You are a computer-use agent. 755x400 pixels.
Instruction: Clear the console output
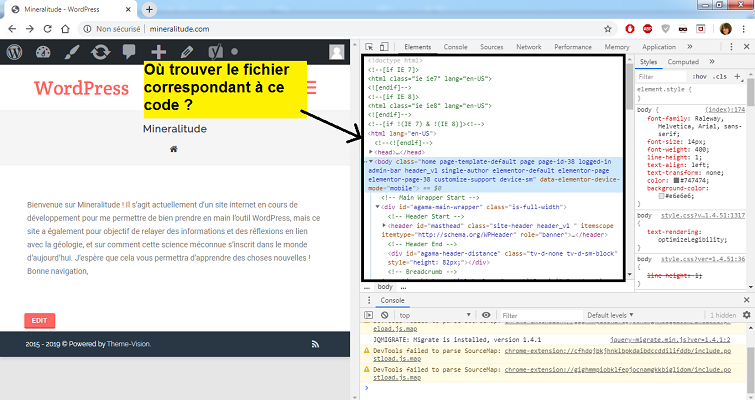tap(384, 315)
